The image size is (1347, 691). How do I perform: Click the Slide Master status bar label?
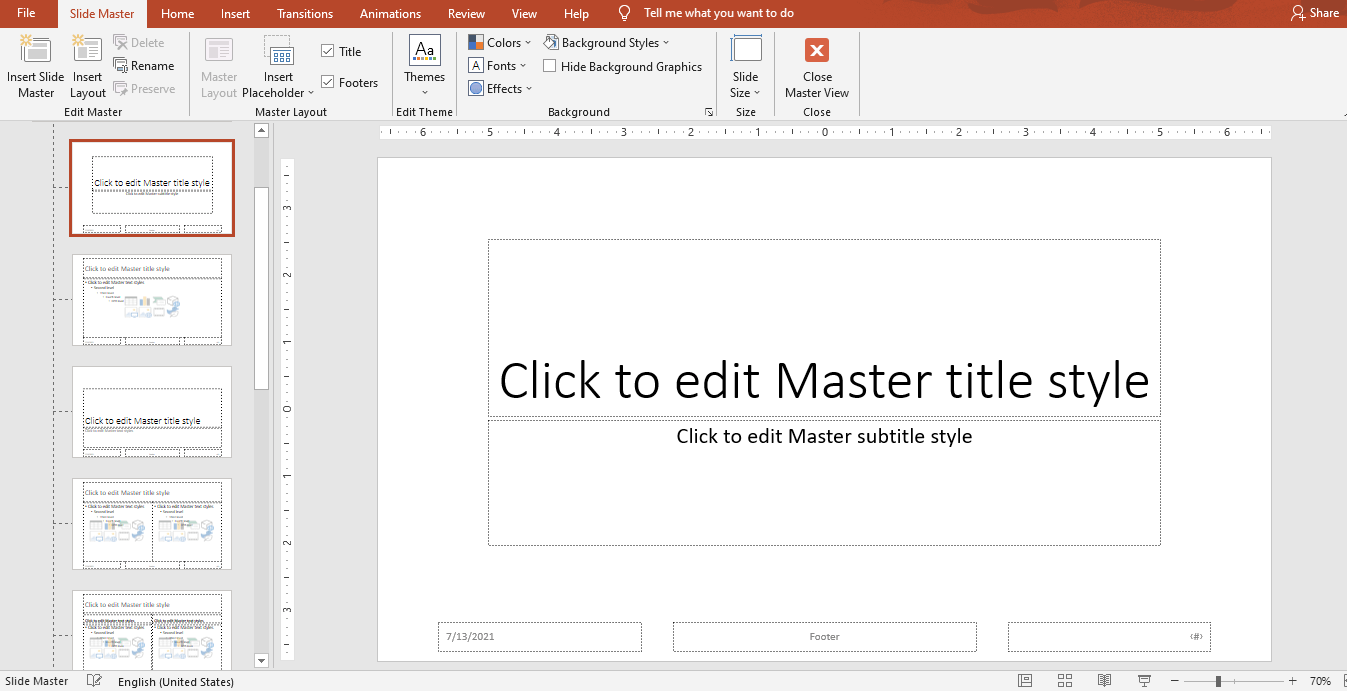click(x=37, y=681)
